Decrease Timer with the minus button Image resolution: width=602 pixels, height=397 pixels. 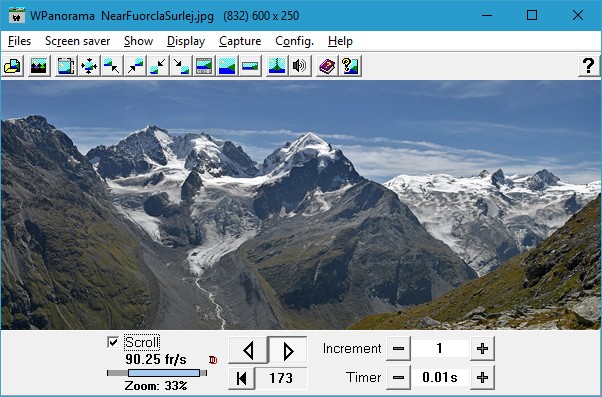pyautogui.click(x=398, y=378)
